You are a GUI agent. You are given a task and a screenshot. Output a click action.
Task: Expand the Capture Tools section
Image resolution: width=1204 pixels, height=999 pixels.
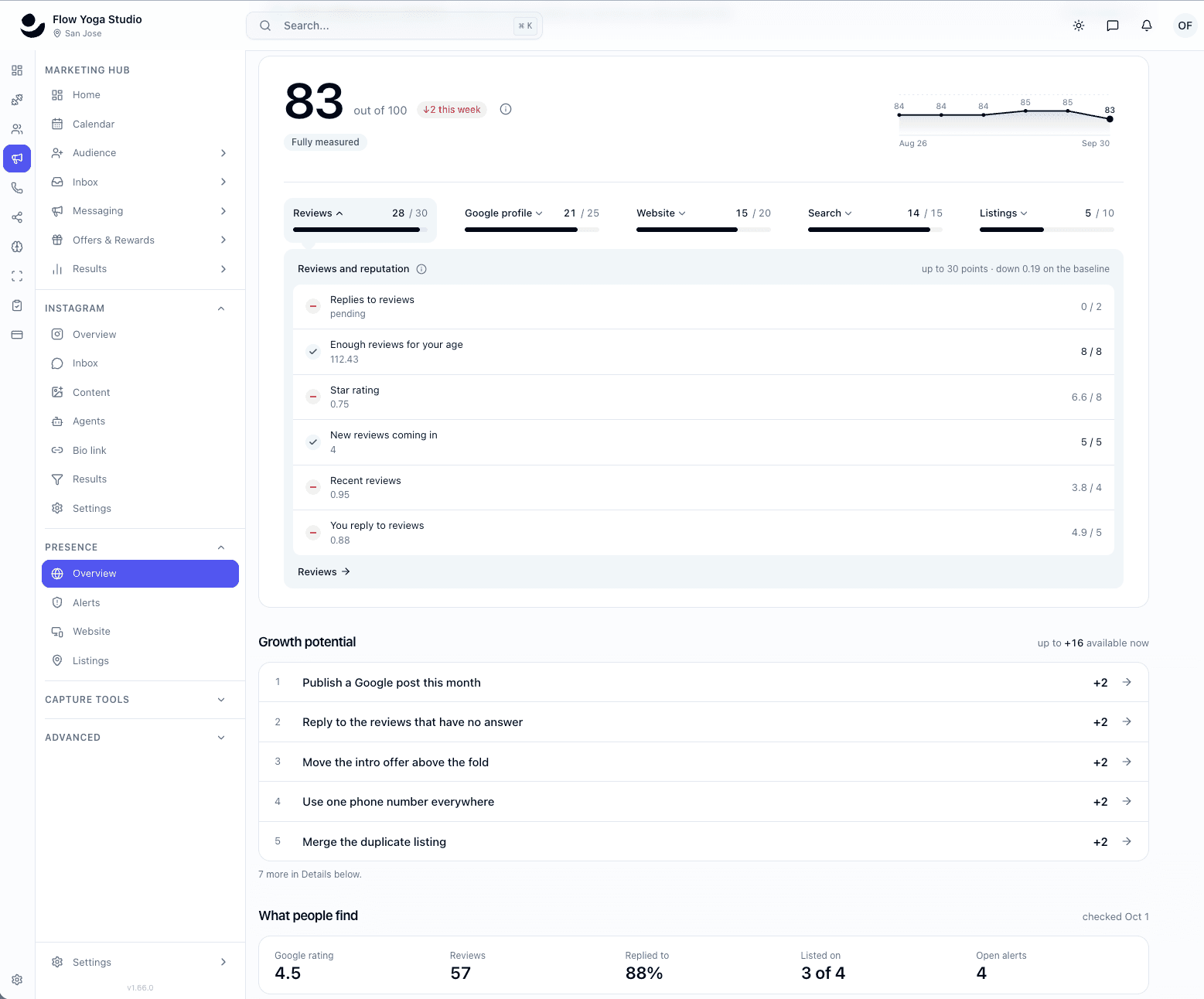(x=221, y=700)
